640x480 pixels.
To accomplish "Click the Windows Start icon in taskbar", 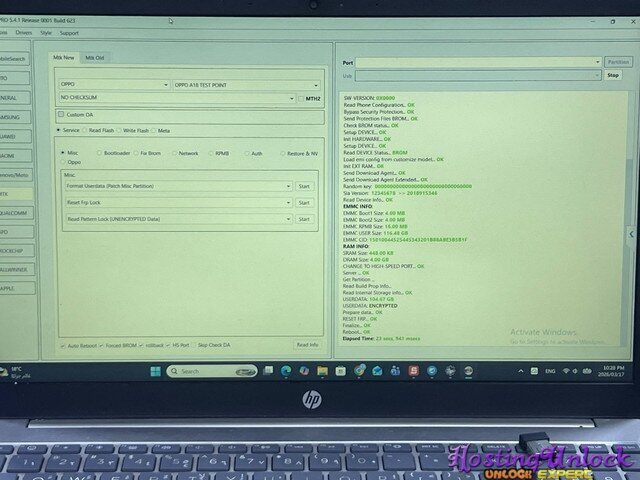I will click(x=155, y=371).
